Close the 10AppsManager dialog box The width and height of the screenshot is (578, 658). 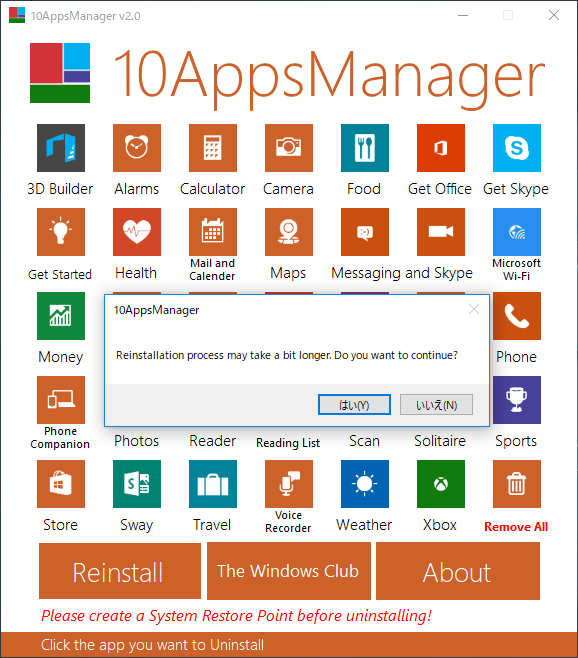[x=474, y=310]
